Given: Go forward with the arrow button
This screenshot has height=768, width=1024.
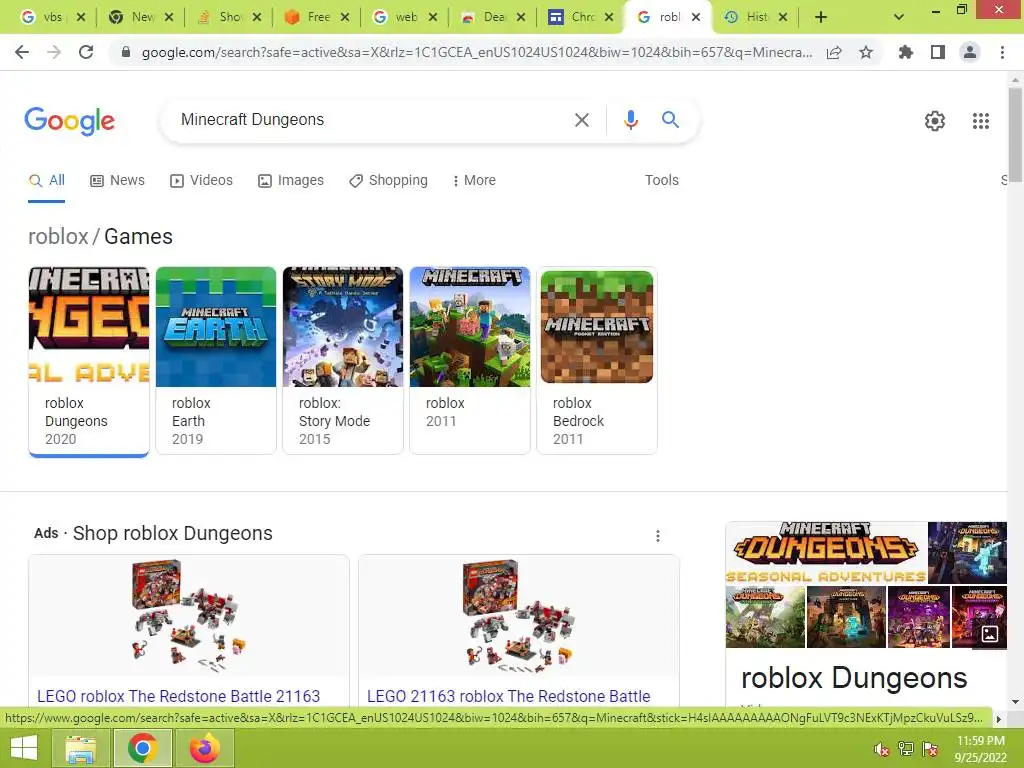Looking at the screenshot, I should [54, 52].
